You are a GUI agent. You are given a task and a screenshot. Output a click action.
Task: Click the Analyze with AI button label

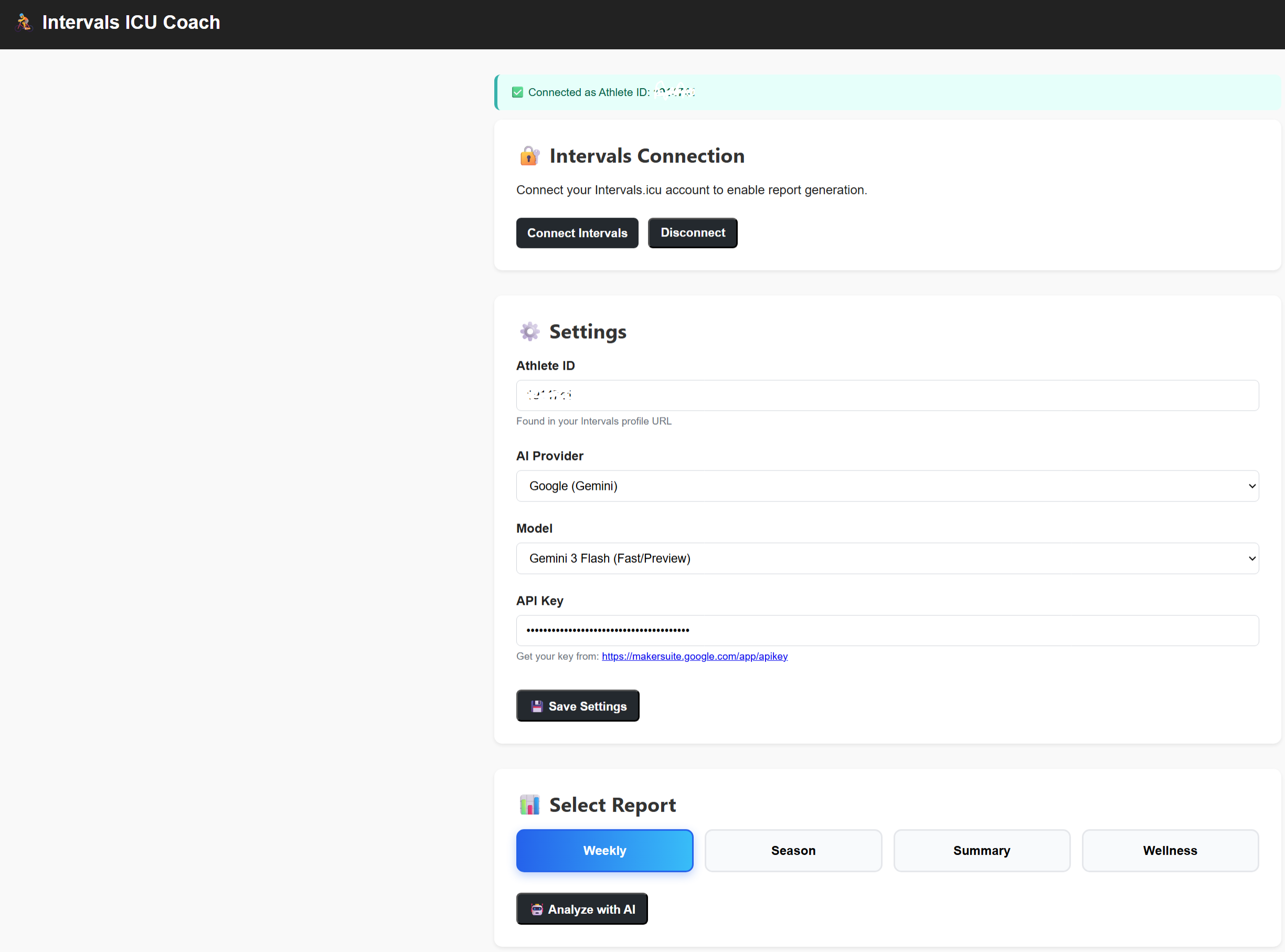coord(591,910)
